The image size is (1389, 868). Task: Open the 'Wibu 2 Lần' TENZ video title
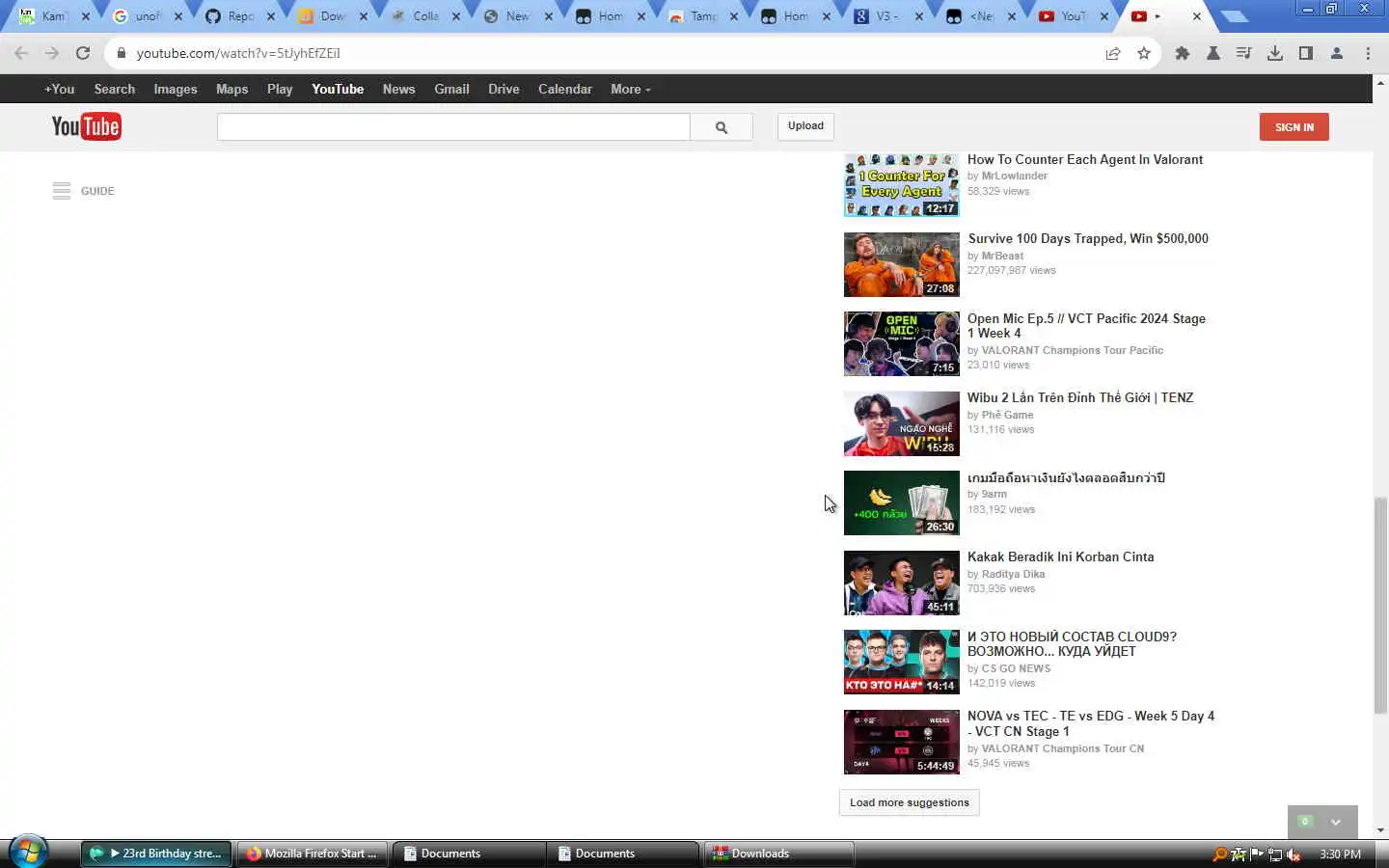(x=1080, y=398)
